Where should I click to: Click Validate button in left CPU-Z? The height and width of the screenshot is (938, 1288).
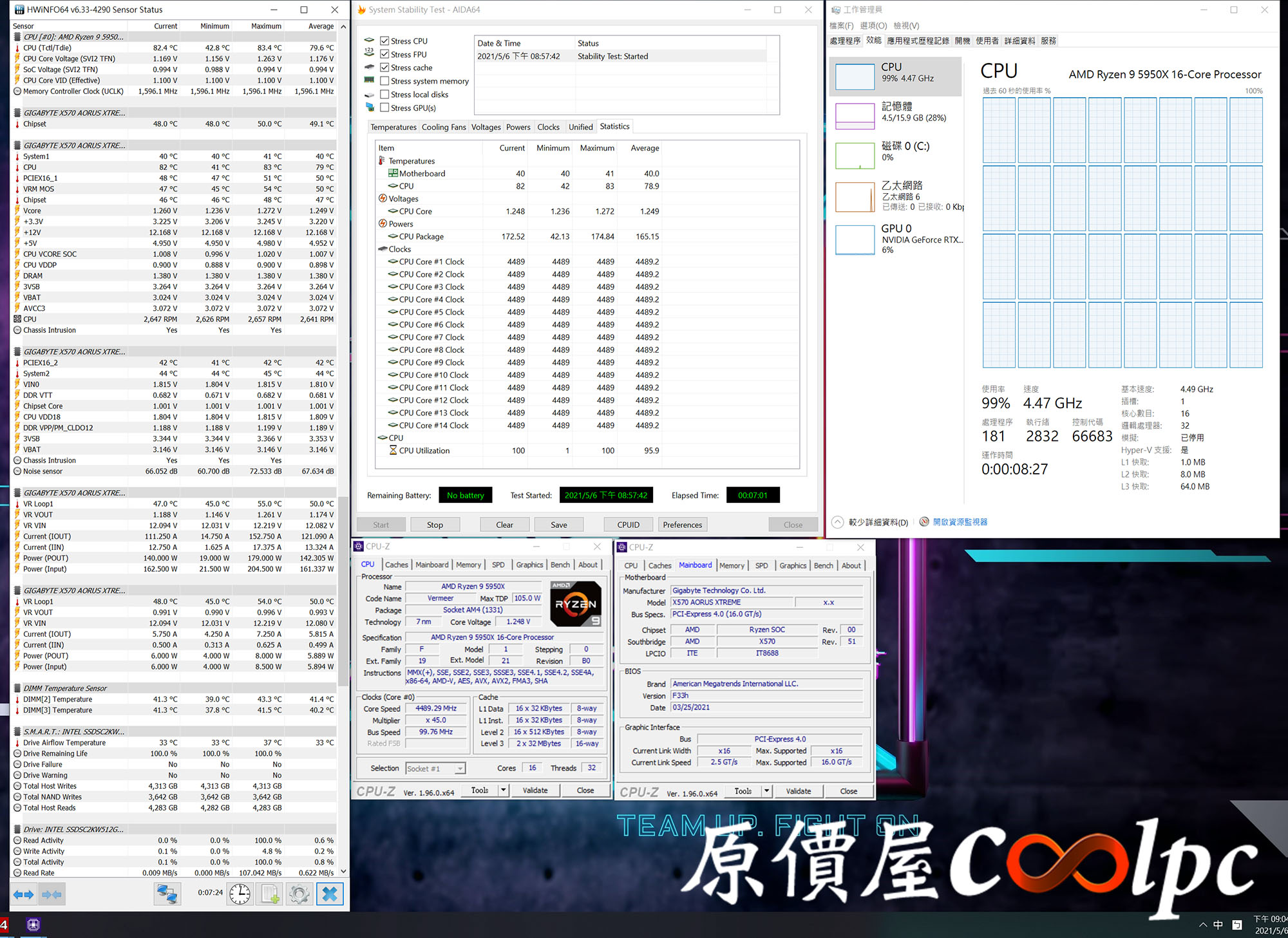pyautogui.click(x=535, y=791)
